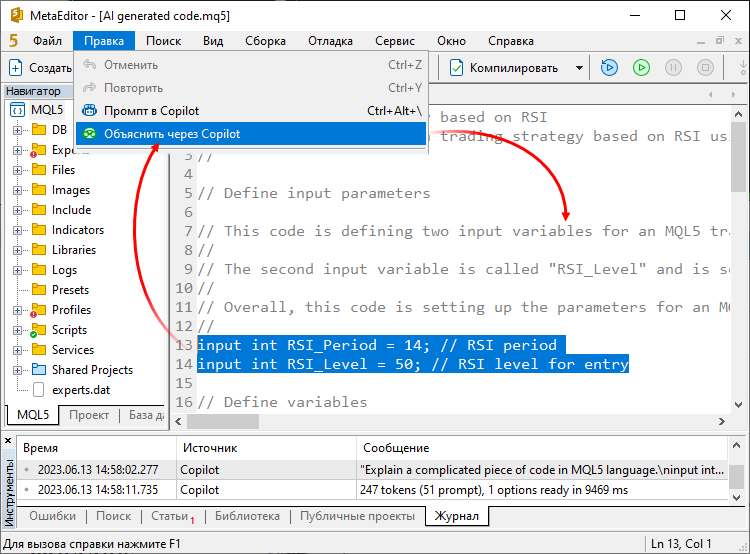The image size is (750, 554).
Task: Select the Profiles folder icon
Action: coord(39,310)
